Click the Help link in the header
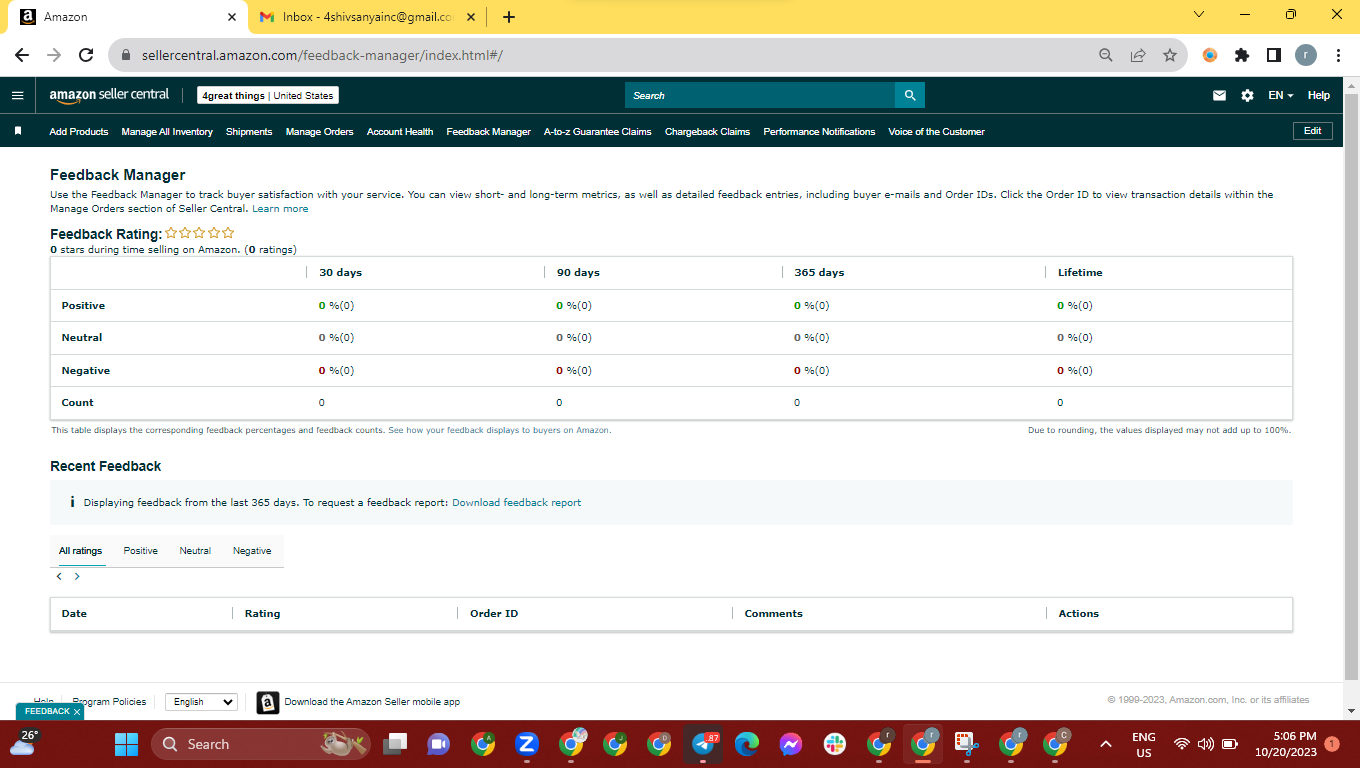The width and height of the screenshot is (1360, 768). coord(1319,95)
